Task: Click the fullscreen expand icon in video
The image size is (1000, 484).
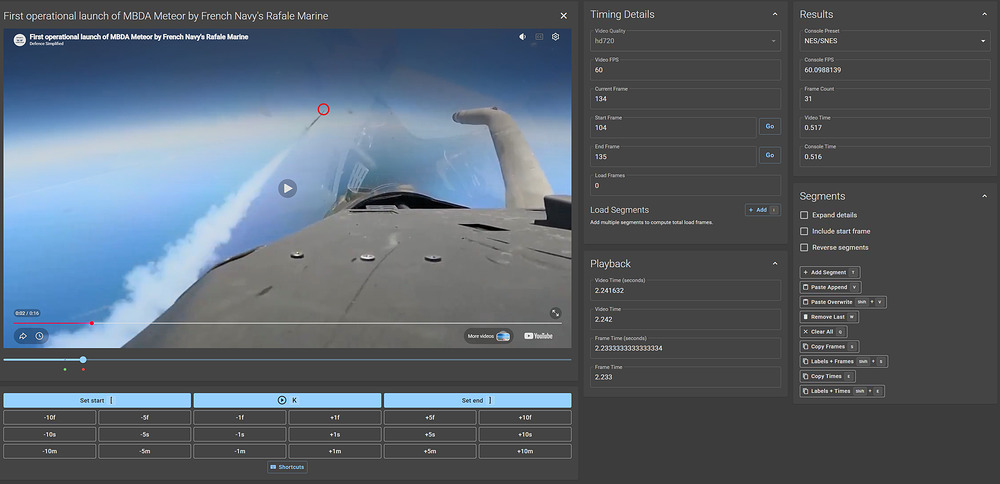Action: 555,313
